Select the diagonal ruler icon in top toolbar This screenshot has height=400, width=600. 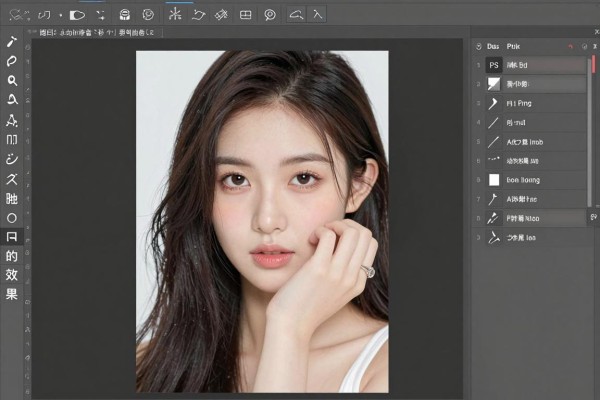click(221, 15)
